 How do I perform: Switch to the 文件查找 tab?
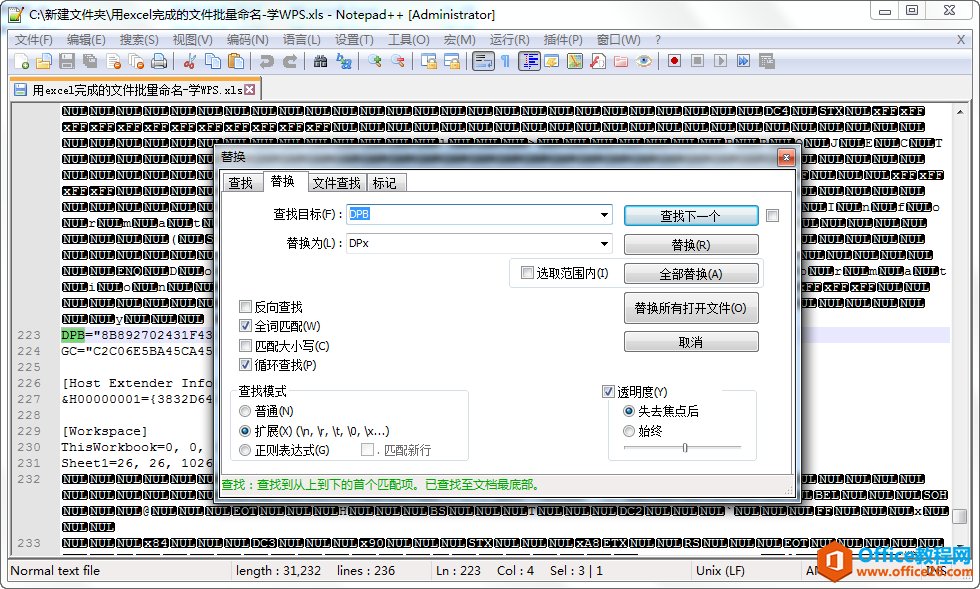pos(336,183)
